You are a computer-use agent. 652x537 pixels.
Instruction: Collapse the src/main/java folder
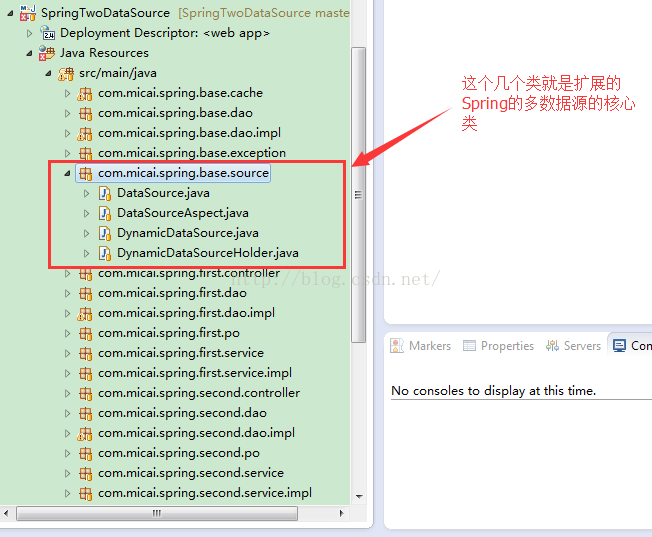[49, 74]
